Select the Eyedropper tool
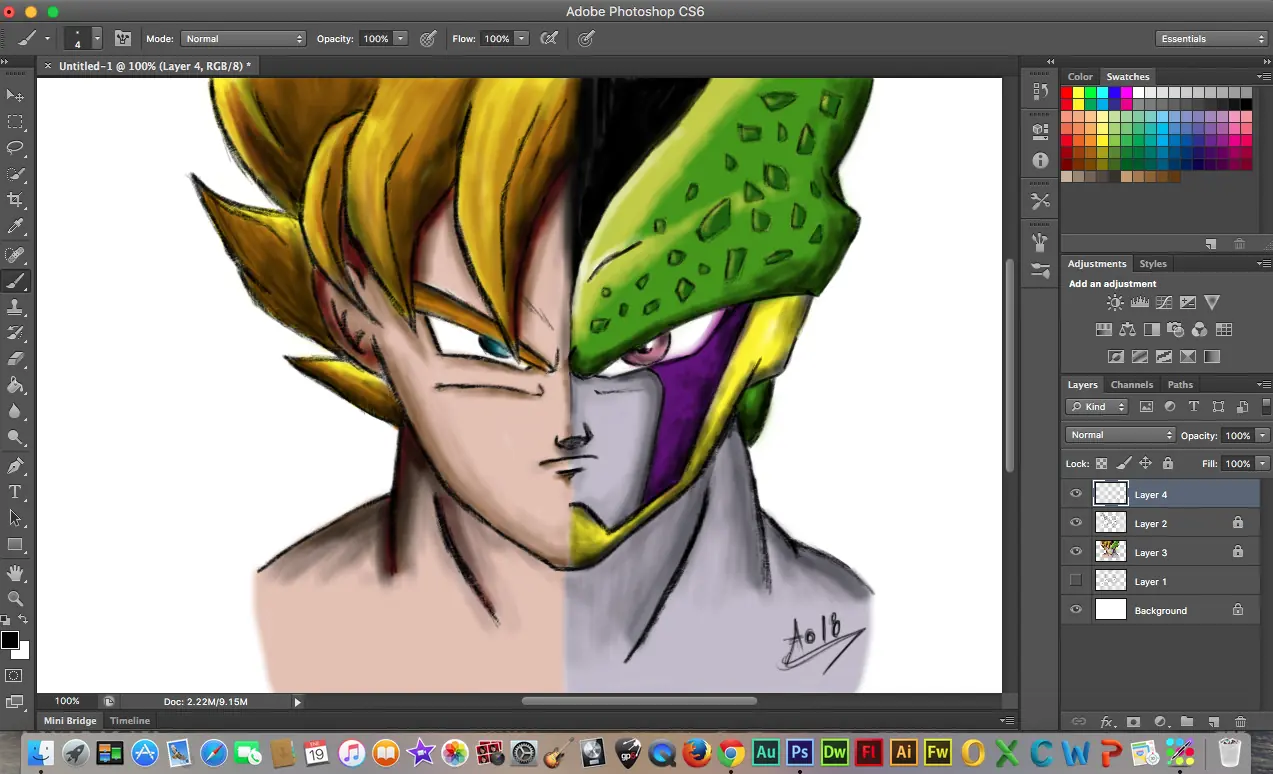This screenshot has height=774, width=1273. [x=15, y=228]
